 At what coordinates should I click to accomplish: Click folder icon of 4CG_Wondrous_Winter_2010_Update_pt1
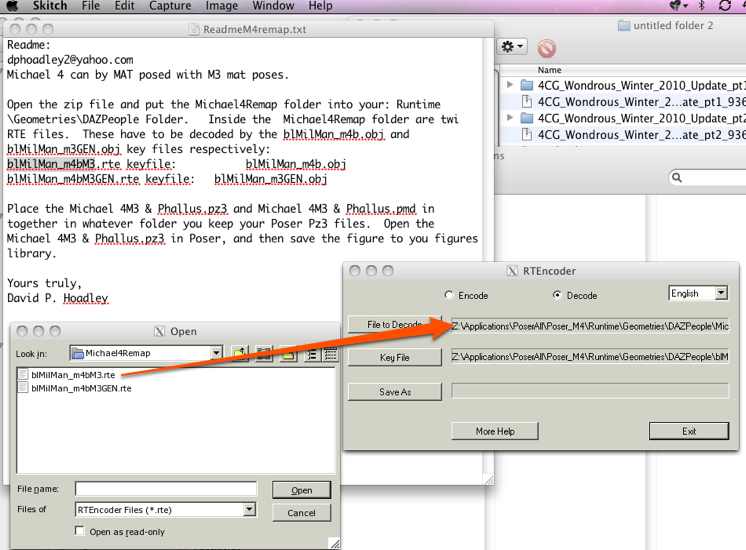tap(526, 85)
